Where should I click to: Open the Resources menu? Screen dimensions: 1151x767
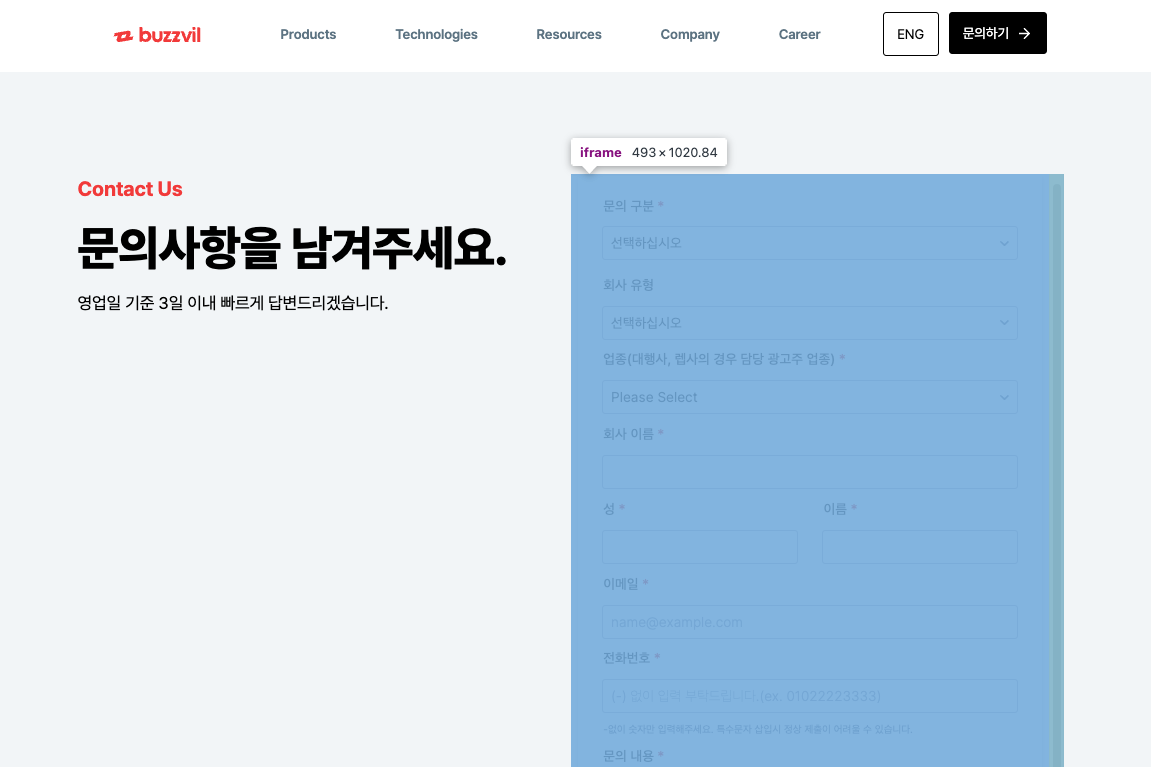tap(568, 34)
